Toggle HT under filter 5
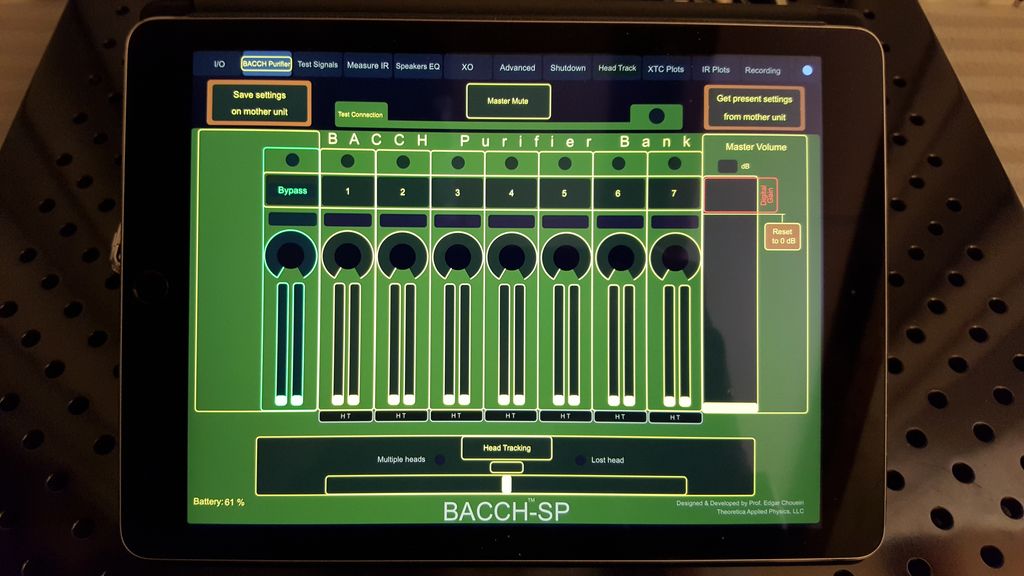The width and height of the screenshot is (1024, 576). 565,417
